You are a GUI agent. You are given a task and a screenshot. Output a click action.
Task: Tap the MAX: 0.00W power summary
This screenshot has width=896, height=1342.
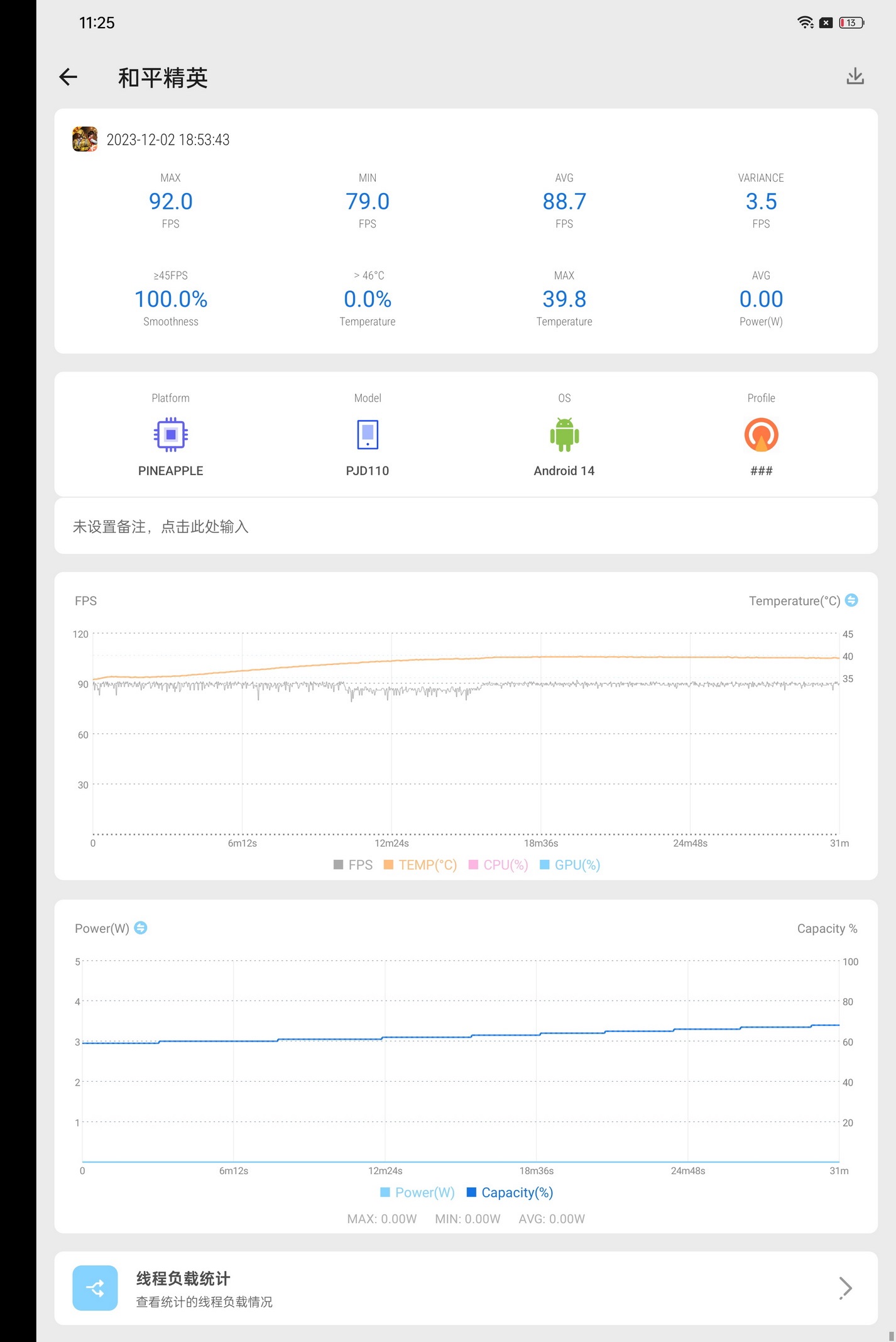(x=382, y=1219)
